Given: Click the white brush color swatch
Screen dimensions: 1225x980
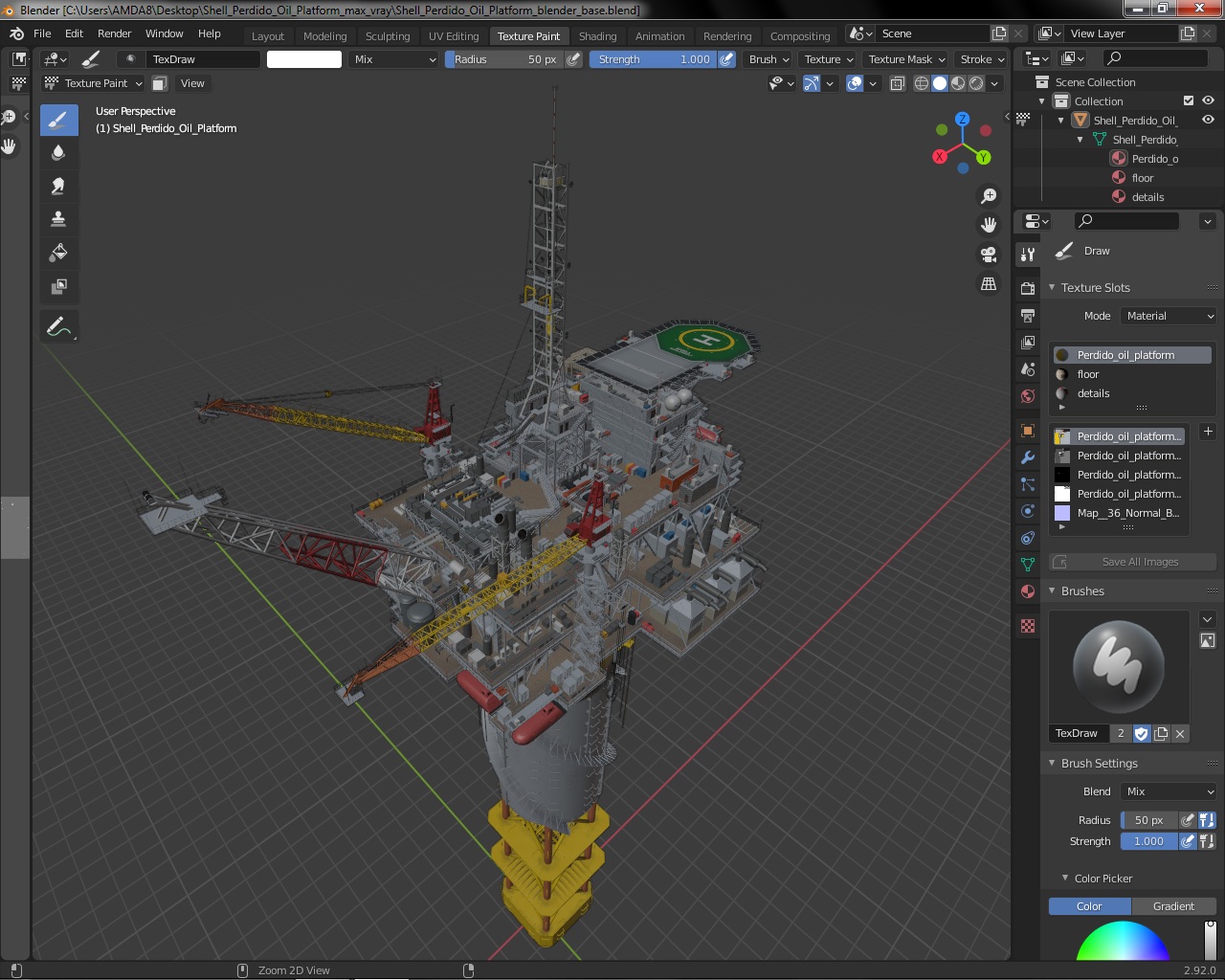Looking at the screenshot, I should 304,59.
